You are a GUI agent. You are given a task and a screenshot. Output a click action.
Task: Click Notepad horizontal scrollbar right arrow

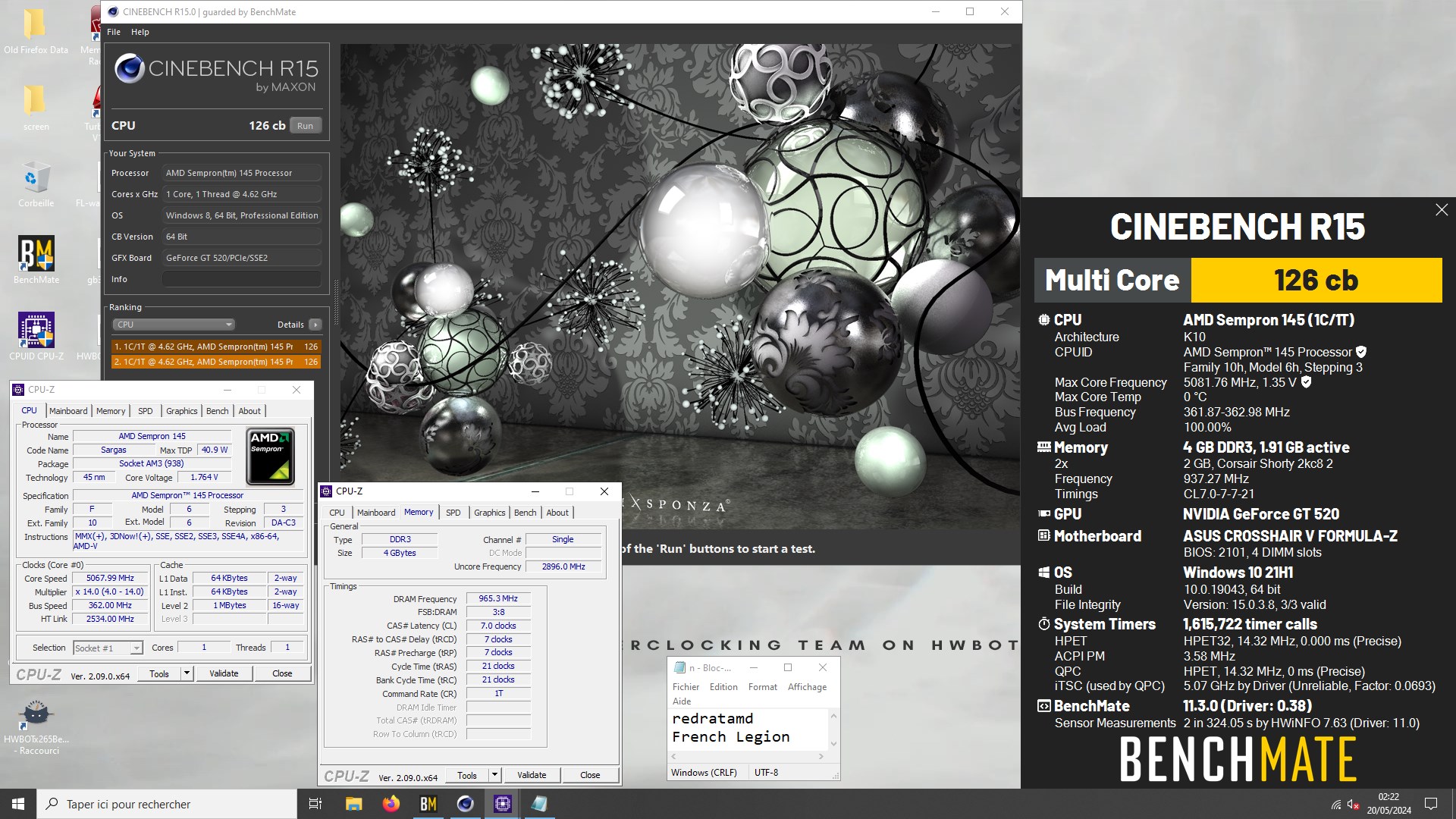(821, 756)
